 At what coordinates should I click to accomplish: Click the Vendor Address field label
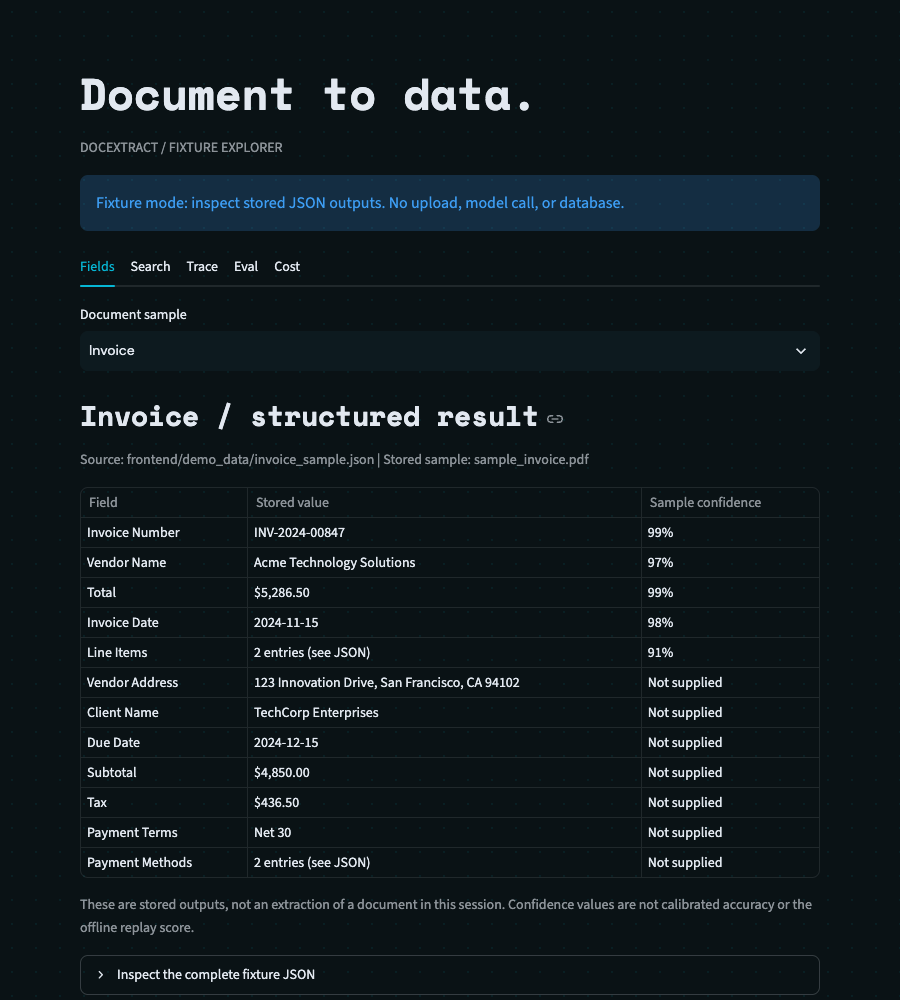pos(132,682)
